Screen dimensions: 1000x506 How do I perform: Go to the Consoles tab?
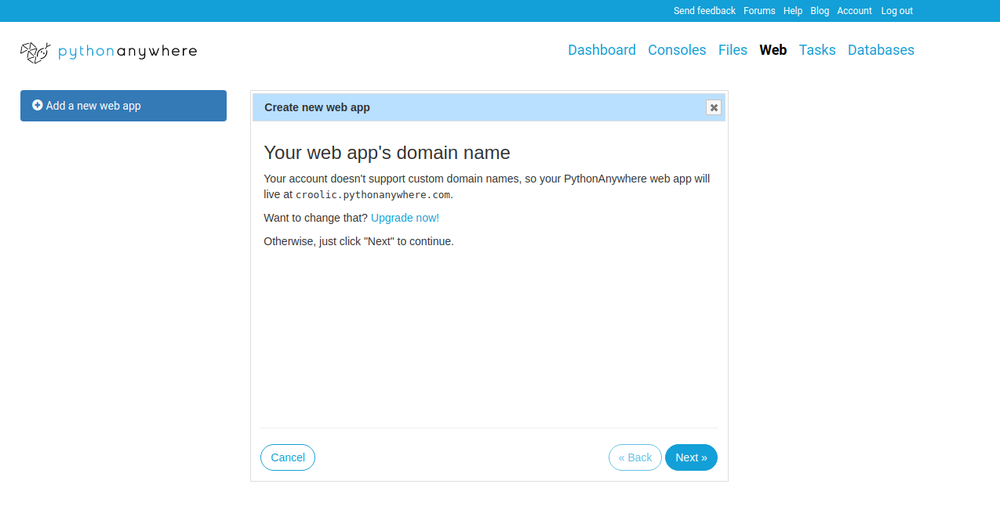[x=677, y=50]
